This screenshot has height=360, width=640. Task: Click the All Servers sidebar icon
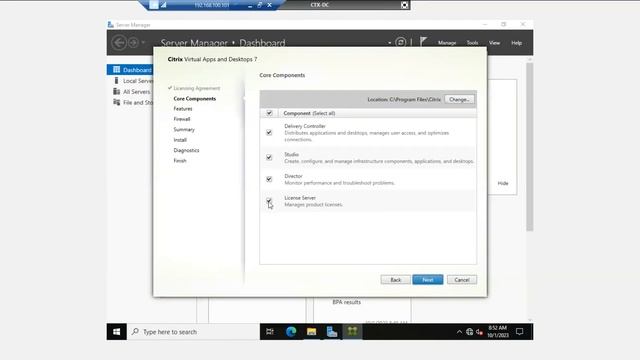[116, 91]
